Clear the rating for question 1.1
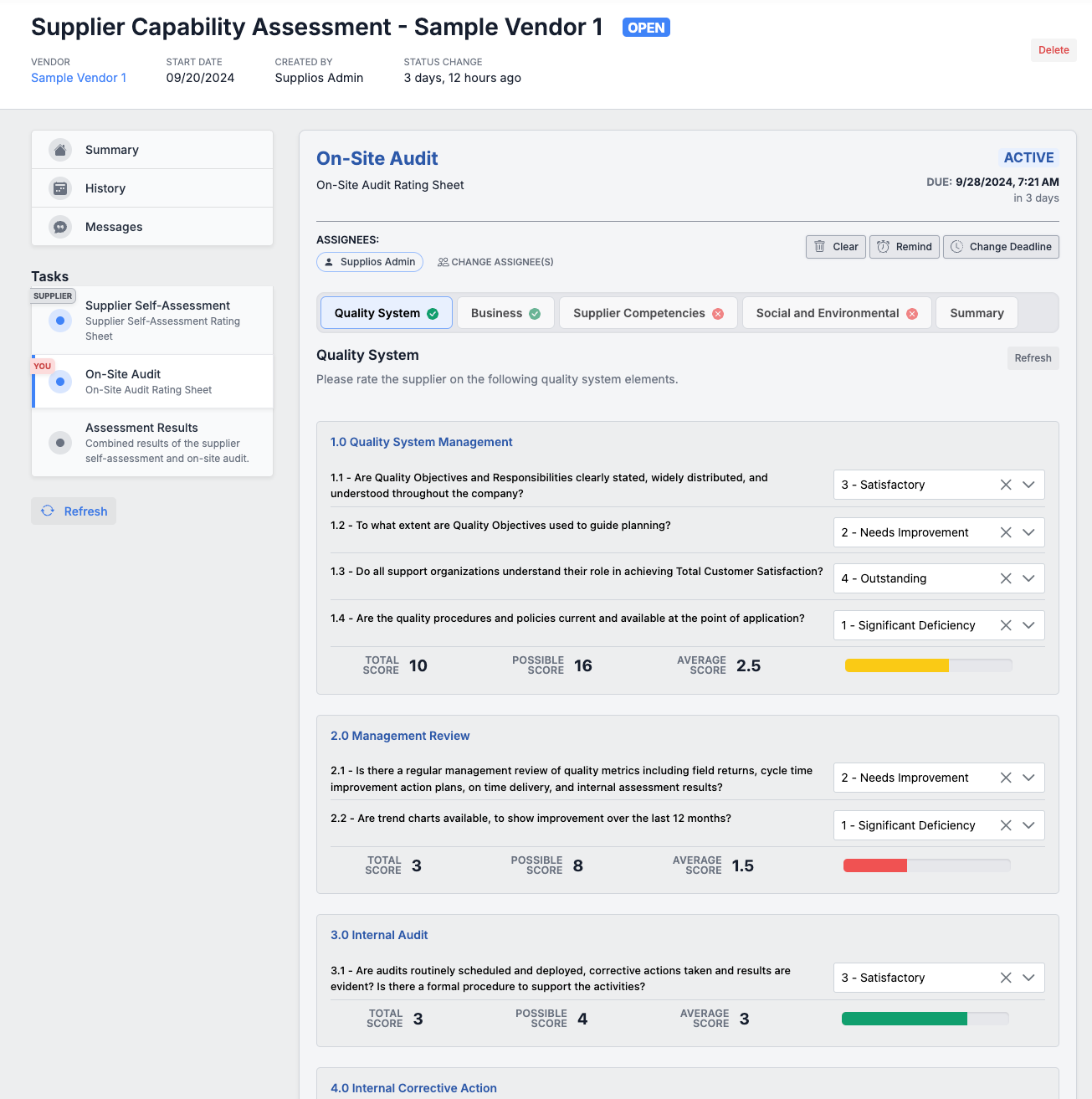The image size is (1092, 1099). pos(1006,485)
